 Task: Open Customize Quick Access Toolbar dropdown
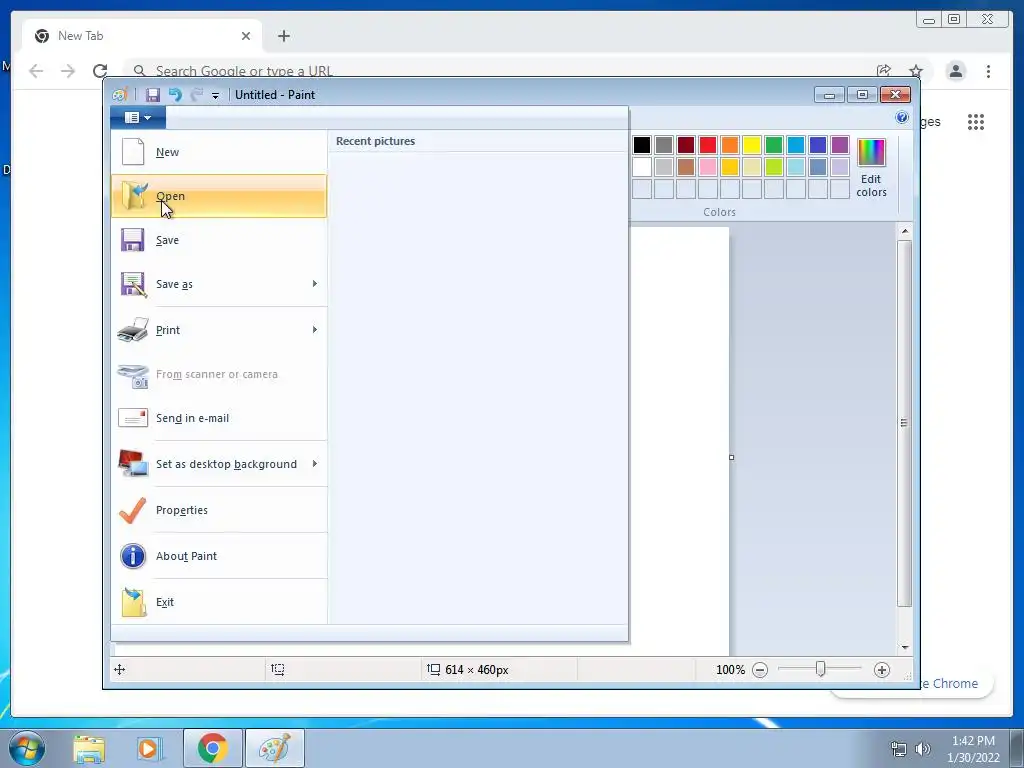[x=215, y=95]
